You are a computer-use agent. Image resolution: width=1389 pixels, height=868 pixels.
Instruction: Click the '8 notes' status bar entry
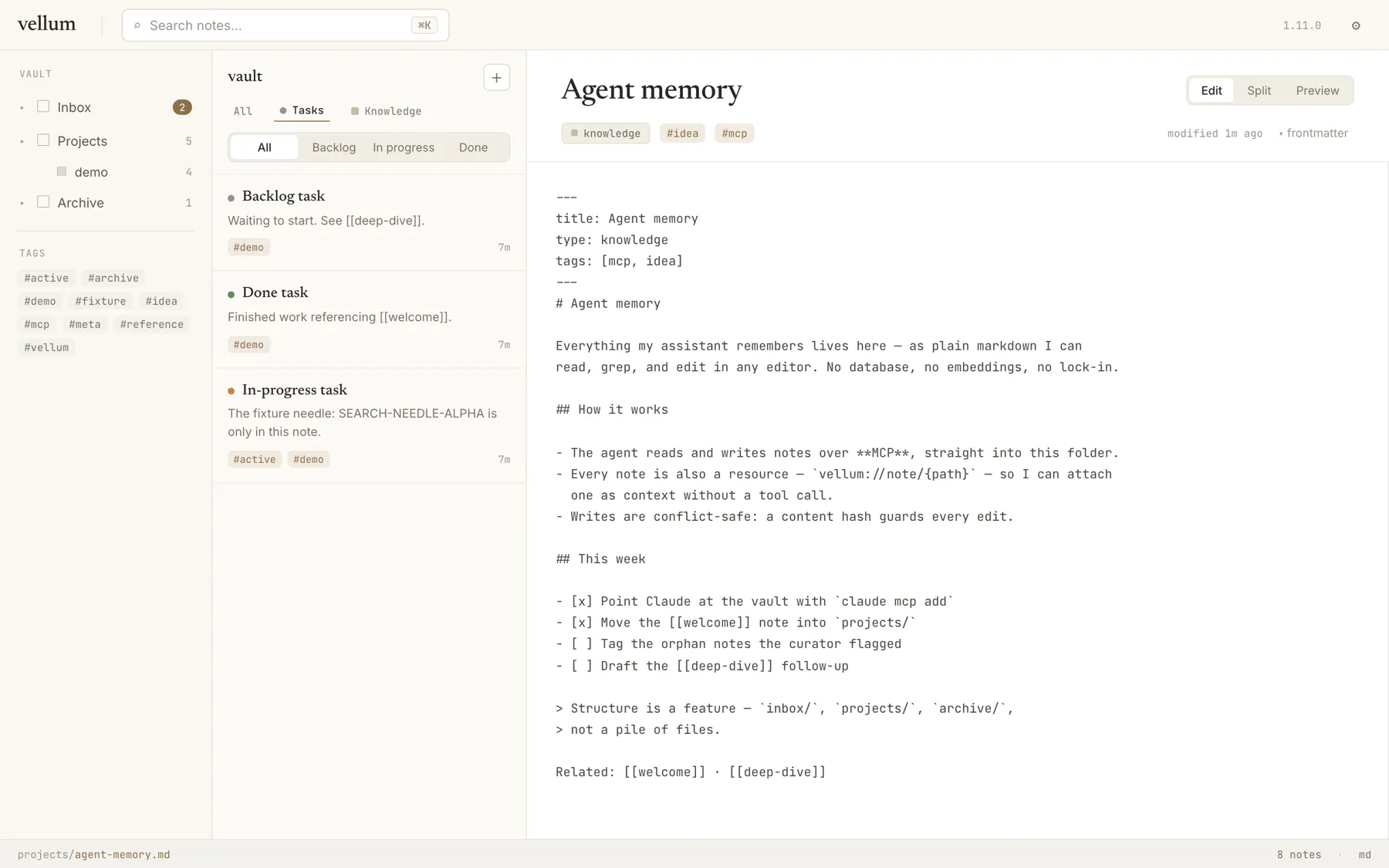coord(1299,855)
